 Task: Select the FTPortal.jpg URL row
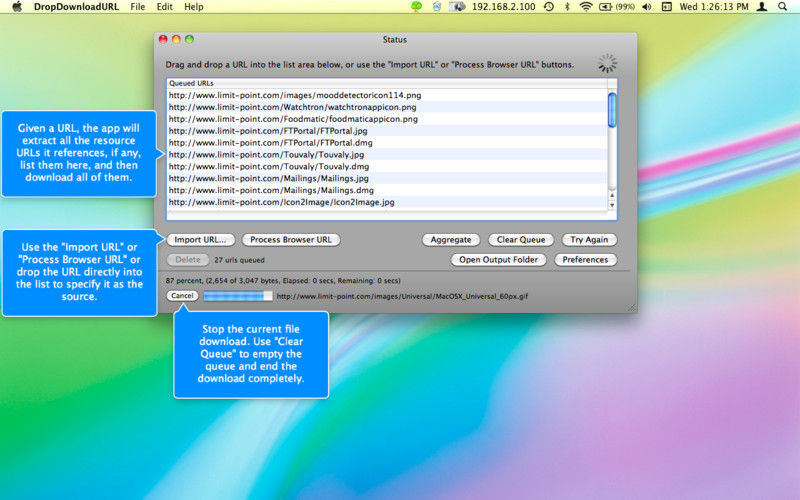[x=387, y=131]
